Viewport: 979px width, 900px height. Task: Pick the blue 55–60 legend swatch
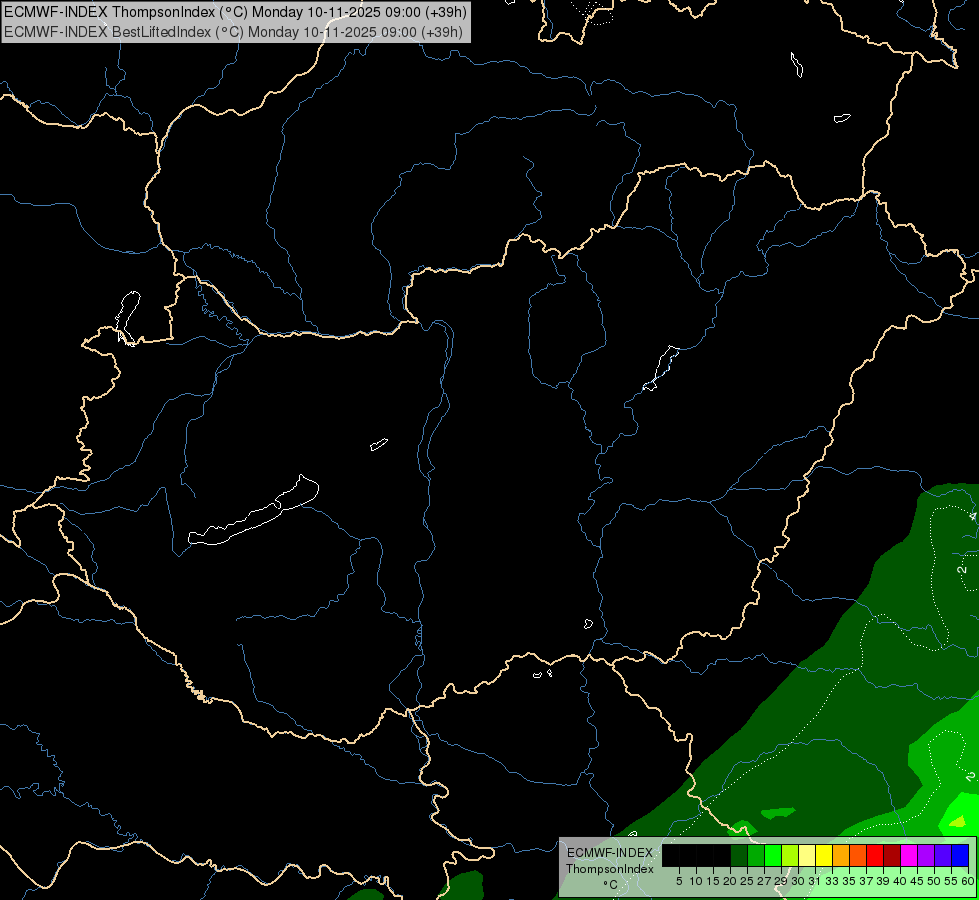[960, 855]
